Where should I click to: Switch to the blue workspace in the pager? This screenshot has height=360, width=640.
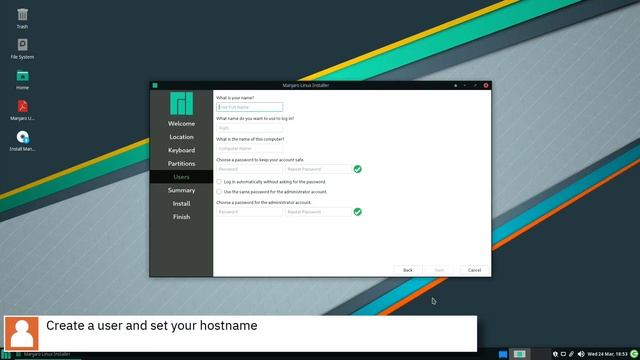(503, 354)
